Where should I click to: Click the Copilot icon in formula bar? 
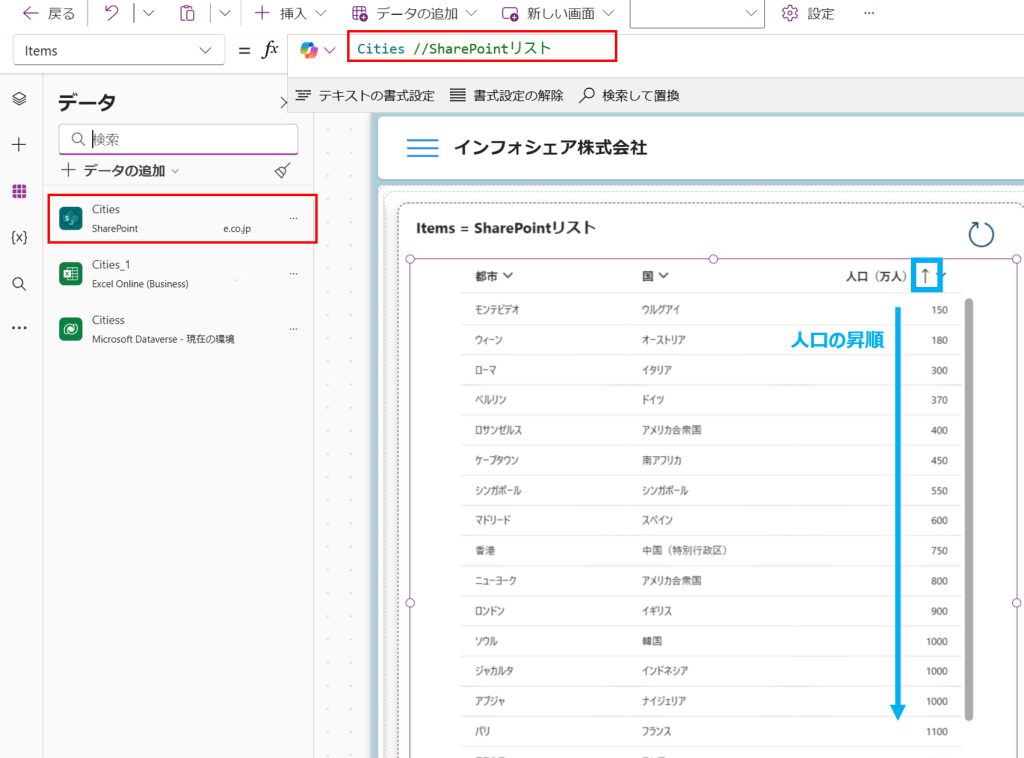[309, 50]
